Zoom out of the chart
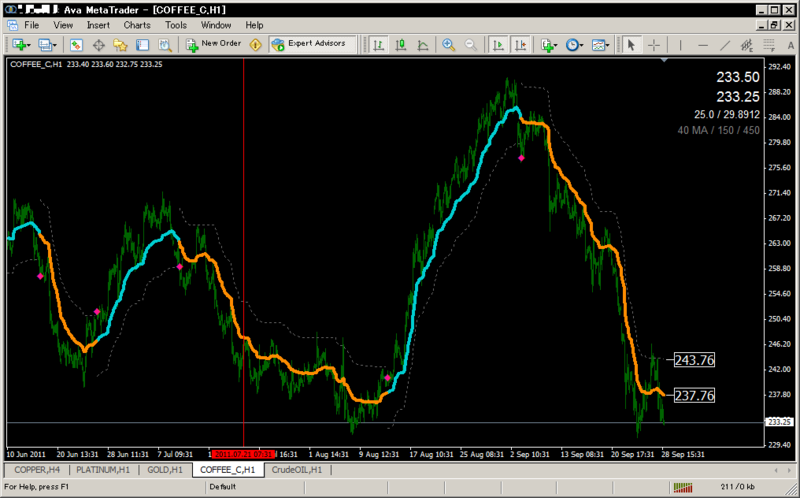 pyautogui.click(x=470, y=45)
